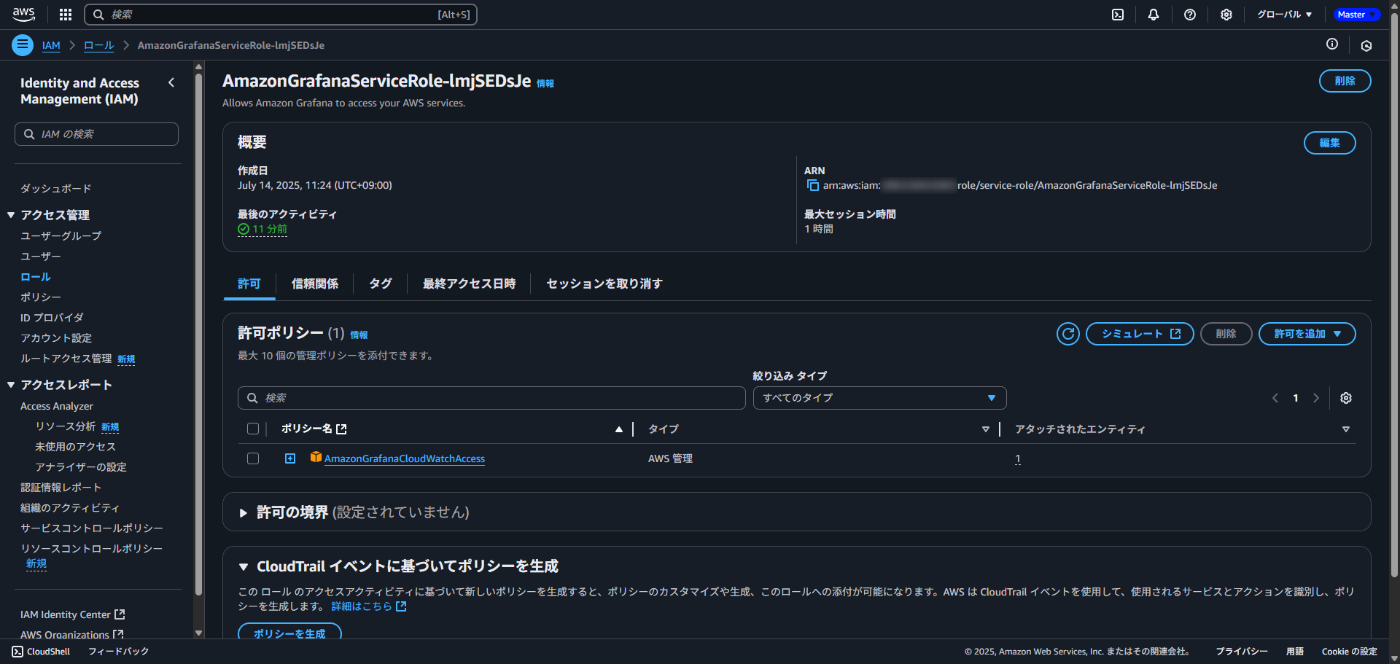Image resolution: width=1400 pixels, height=664 pixels.
Task: Check the AmazonGrafanaCloudWatchAccess row checkbox
Action: (253, 458)
